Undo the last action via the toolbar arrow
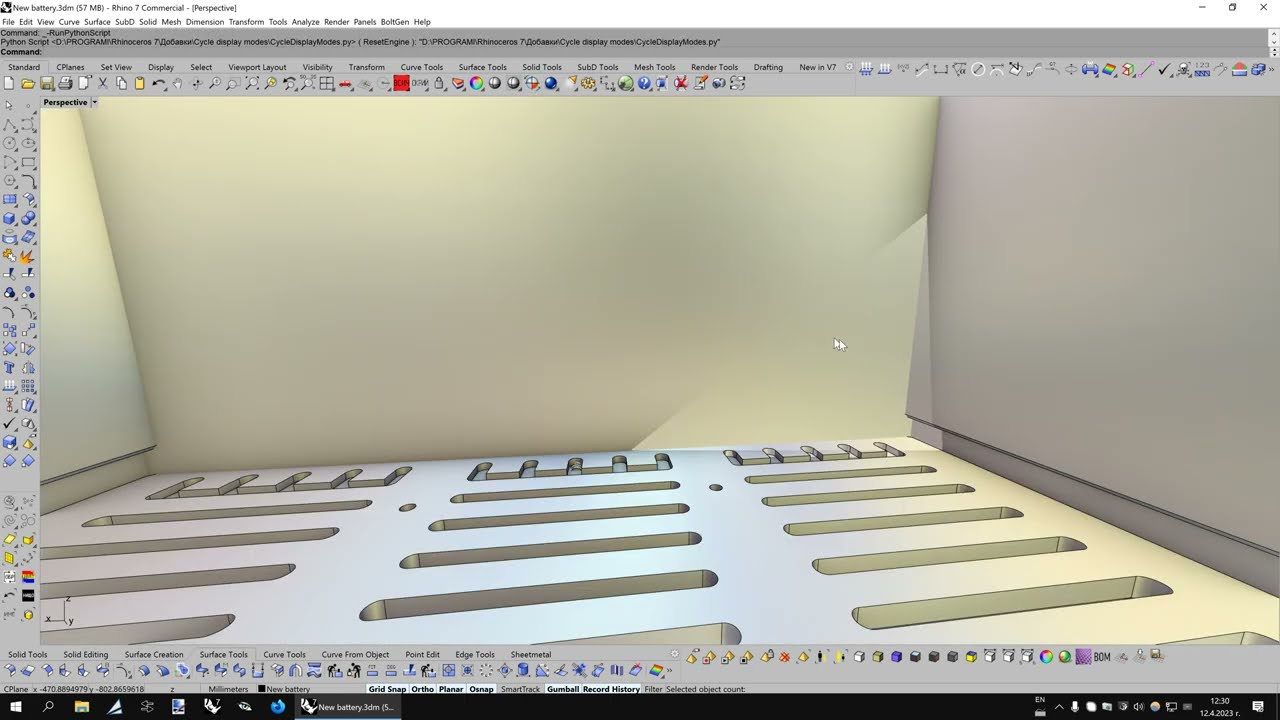 click(157, 84)
